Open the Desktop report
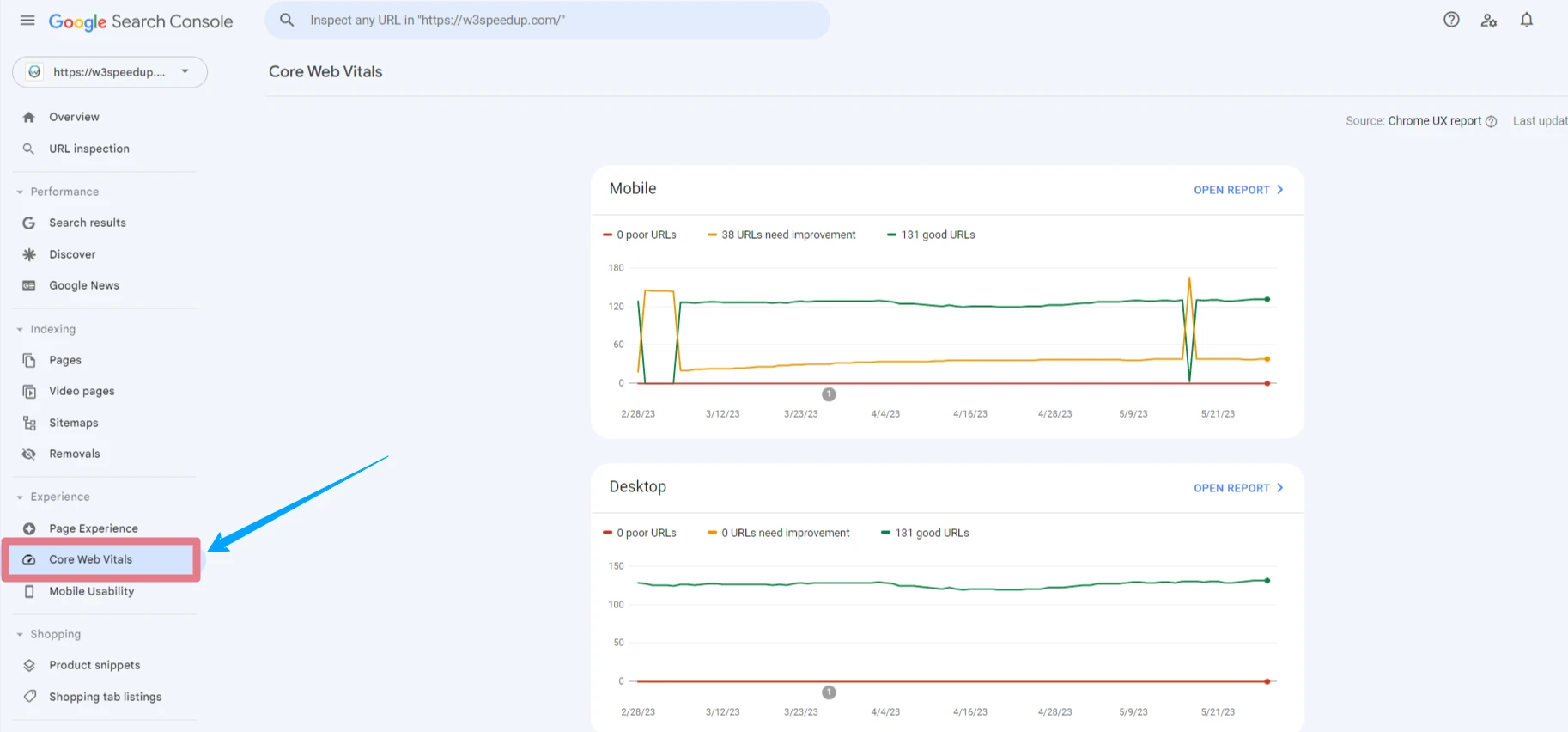The width and height of the screenshot is (1568, 732). 1237,488
